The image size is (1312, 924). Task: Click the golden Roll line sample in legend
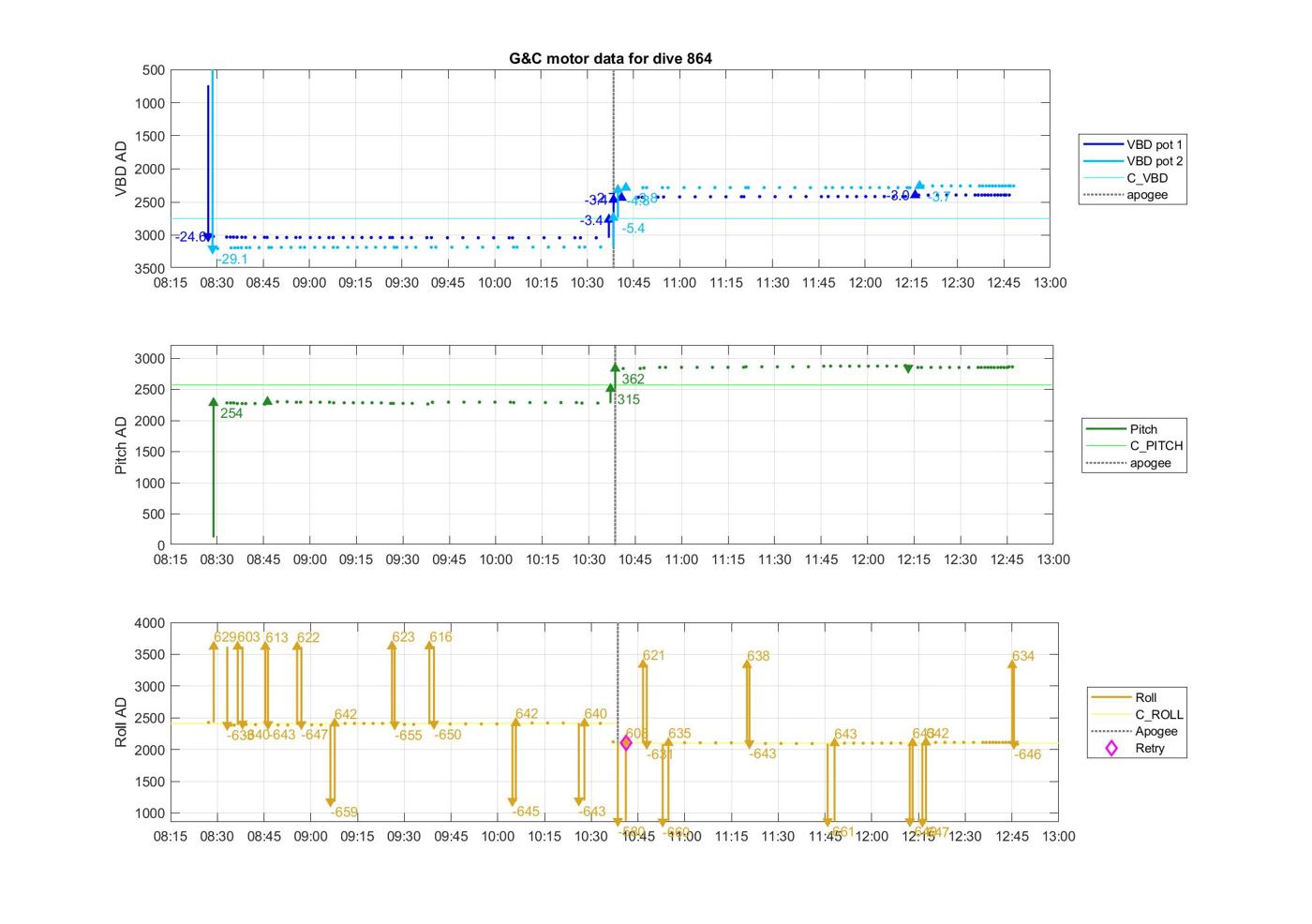1111,697
